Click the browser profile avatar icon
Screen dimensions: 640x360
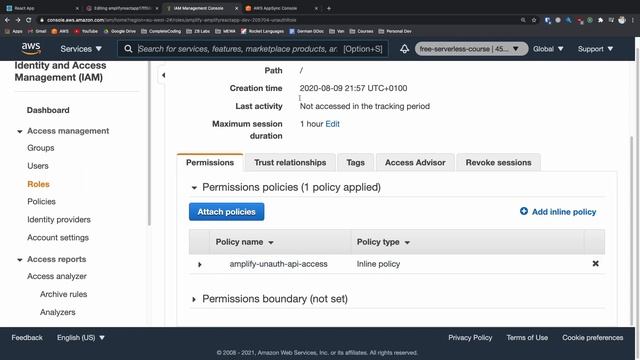[622, 20]
